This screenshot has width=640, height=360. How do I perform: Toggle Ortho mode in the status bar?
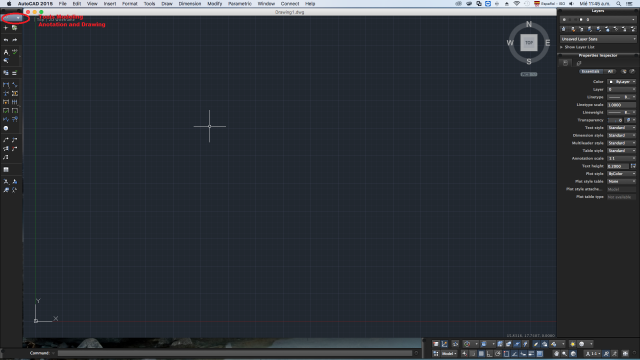pyautogui.click(x=489, y=353)
